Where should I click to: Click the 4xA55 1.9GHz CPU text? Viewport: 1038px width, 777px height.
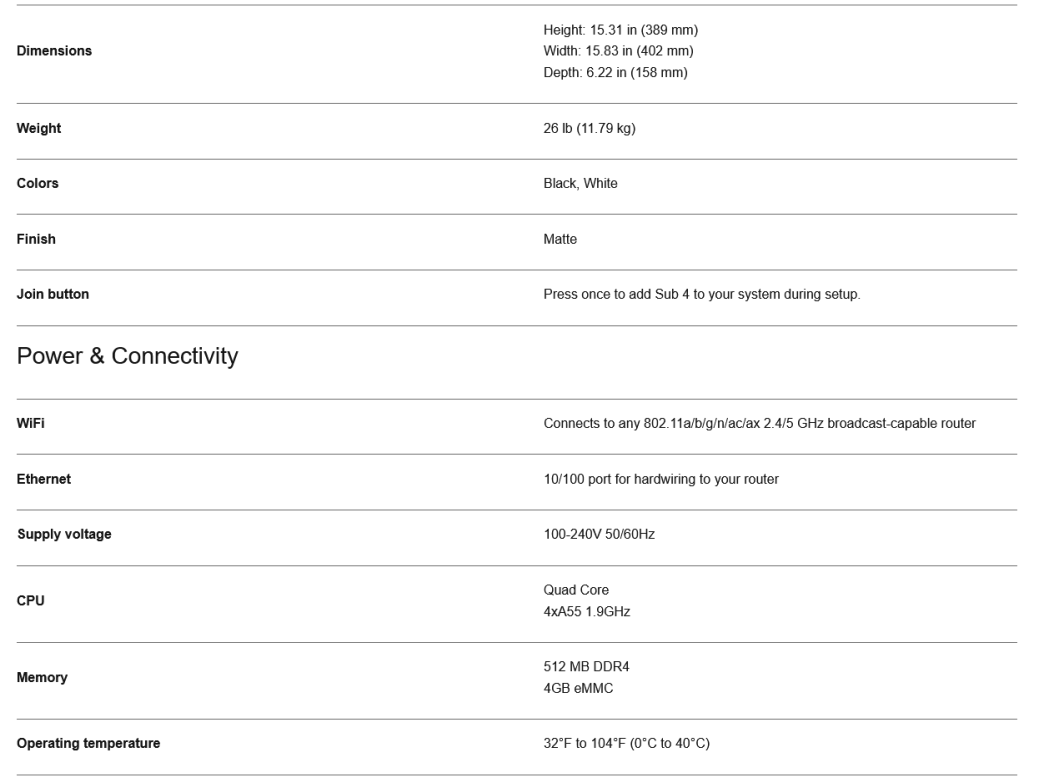coord(589,611)
